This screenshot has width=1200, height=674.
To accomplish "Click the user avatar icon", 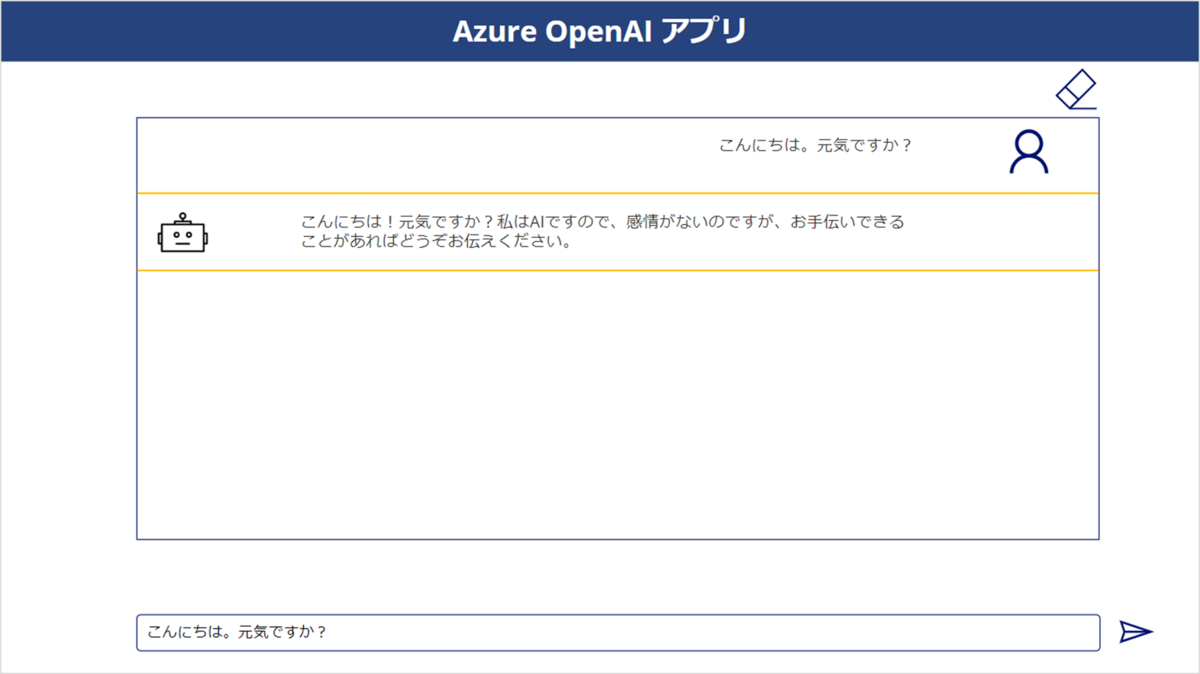I will click(1029, 152).
